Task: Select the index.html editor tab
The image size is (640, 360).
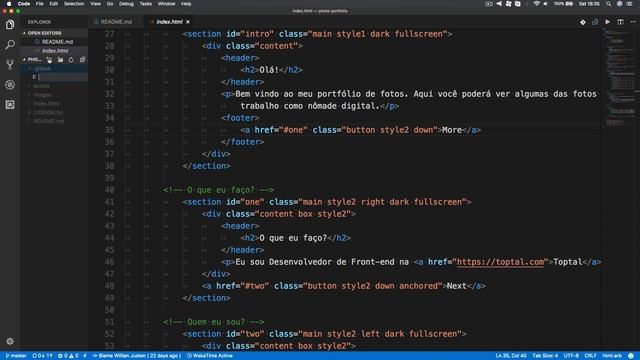Action: pyautogui.click(x=169, y=22)
